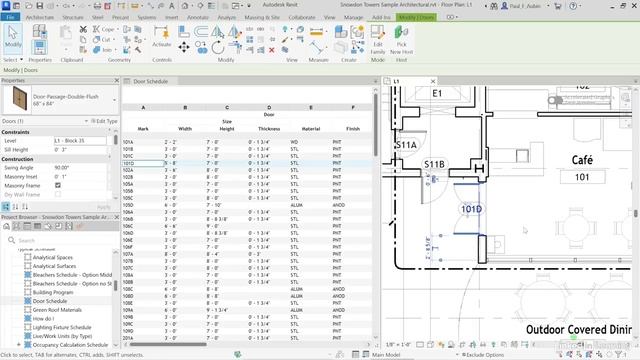
Task: Select Lighting Fixture Schedule in Project Browser
Action: (62, 327)
